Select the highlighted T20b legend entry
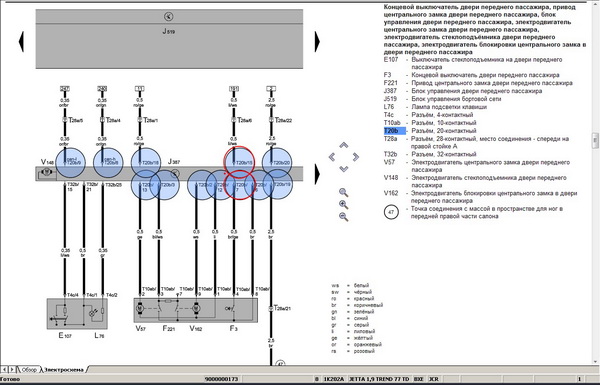 [x=394, y=131]
